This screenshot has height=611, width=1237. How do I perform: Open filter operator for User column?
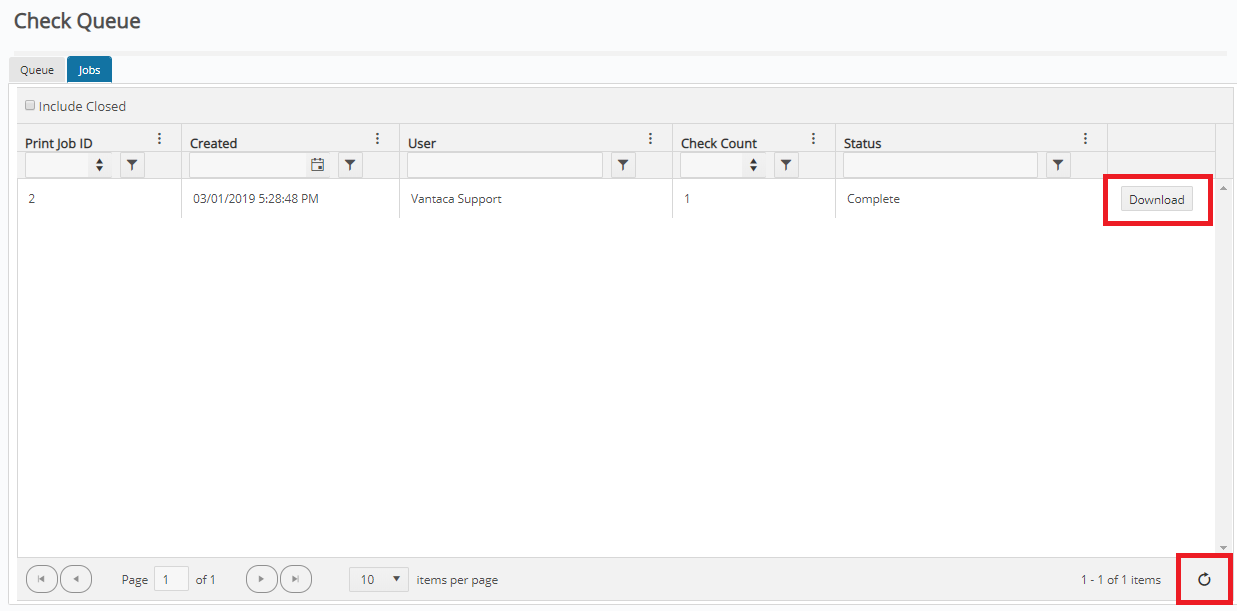pyautogui.click(x=623, y=165)
